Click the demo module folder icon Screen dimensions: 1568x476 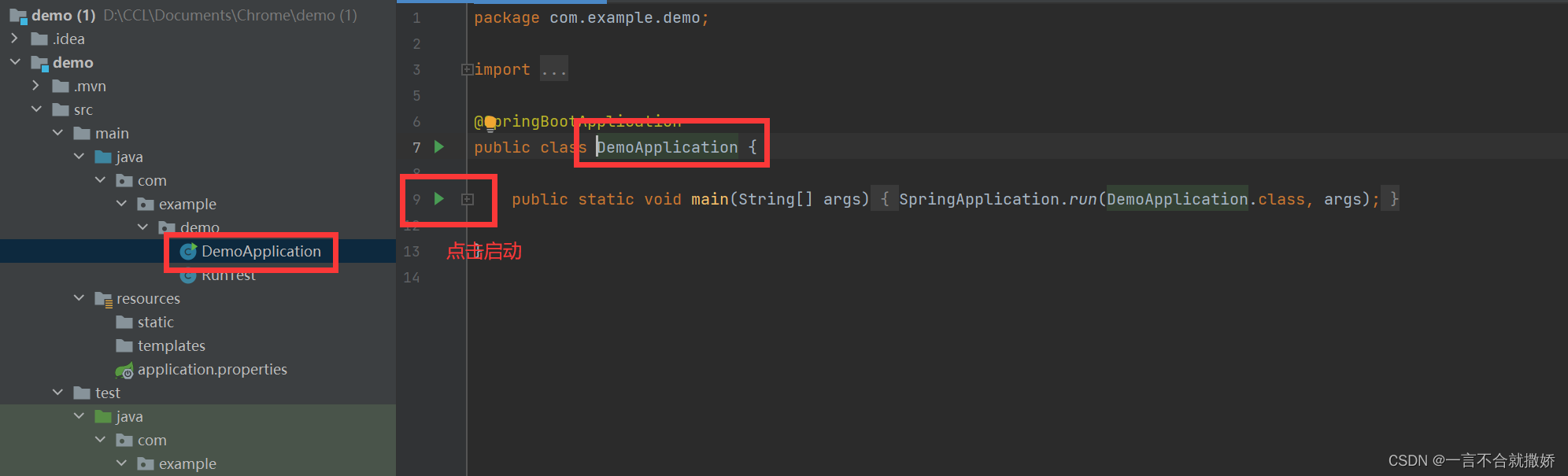tap(39, 63)
